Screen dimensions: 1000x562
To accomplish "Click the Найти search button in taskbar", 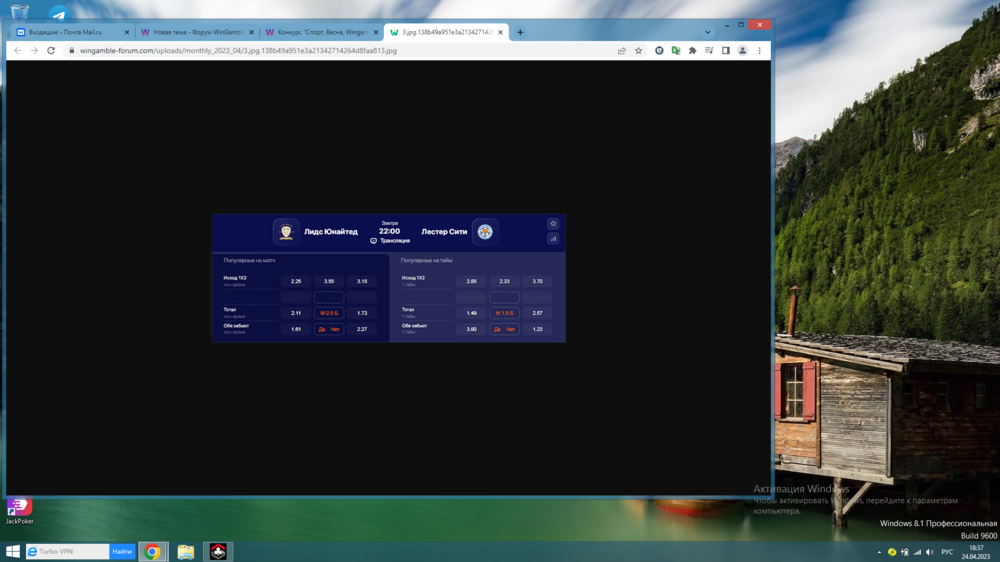I will coord(122,551).
